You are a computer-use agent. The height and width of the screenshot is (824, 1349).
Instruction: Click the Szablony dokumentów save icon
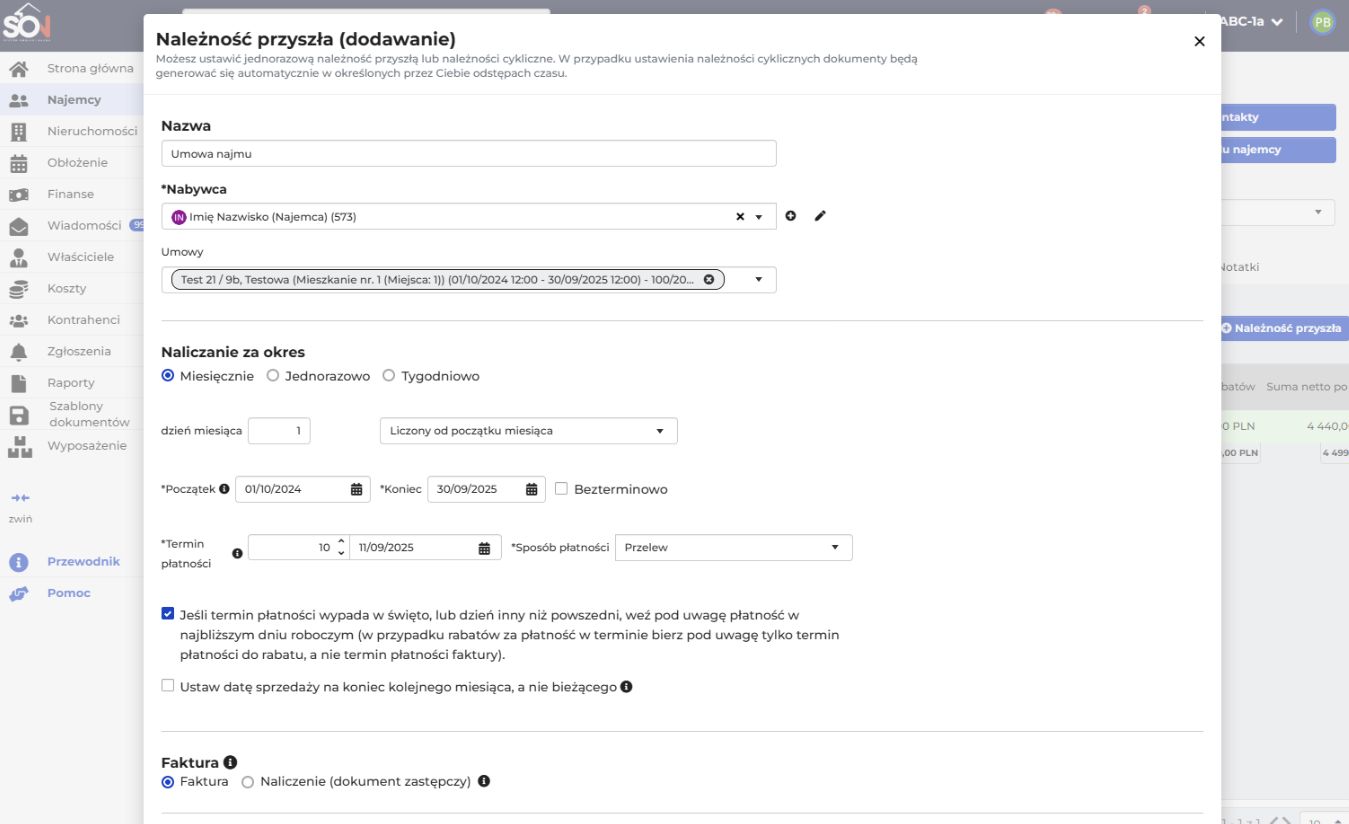coord(18,415)
